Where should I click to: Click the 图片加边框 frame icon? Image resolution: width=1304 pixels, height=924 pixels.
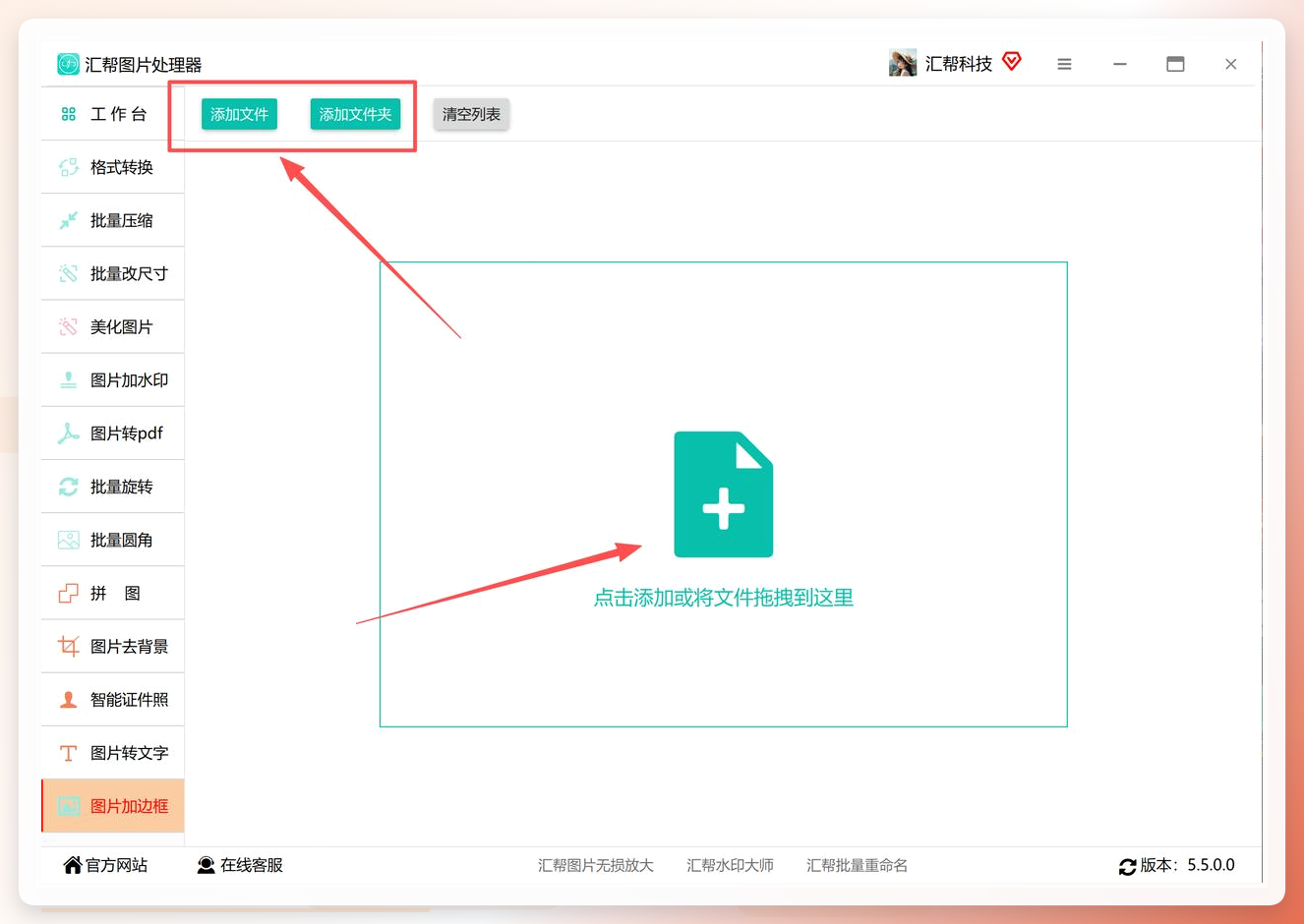click(68, 806)
